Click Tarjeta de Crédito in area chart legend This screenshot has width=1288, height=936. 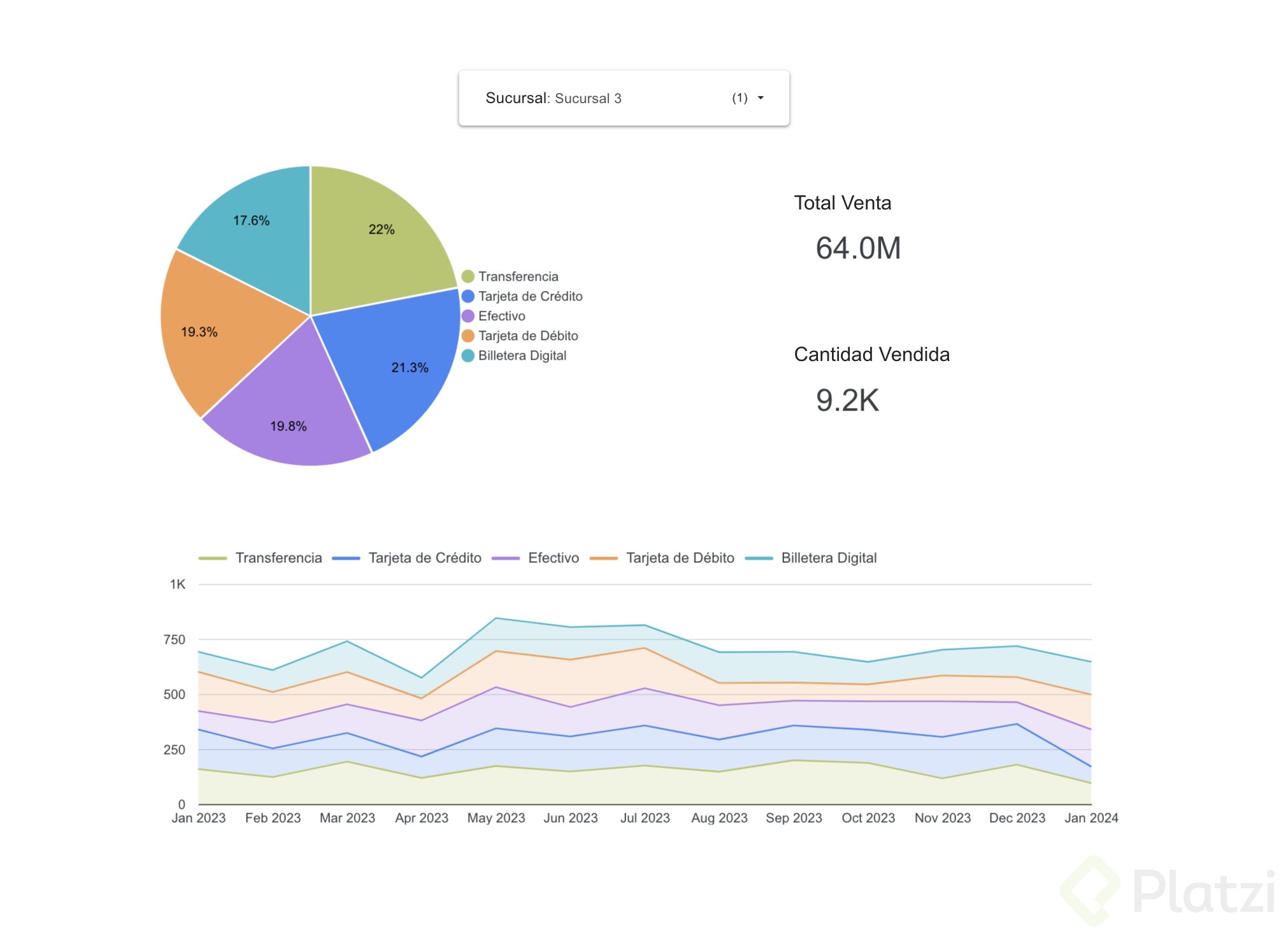(424, 558)
